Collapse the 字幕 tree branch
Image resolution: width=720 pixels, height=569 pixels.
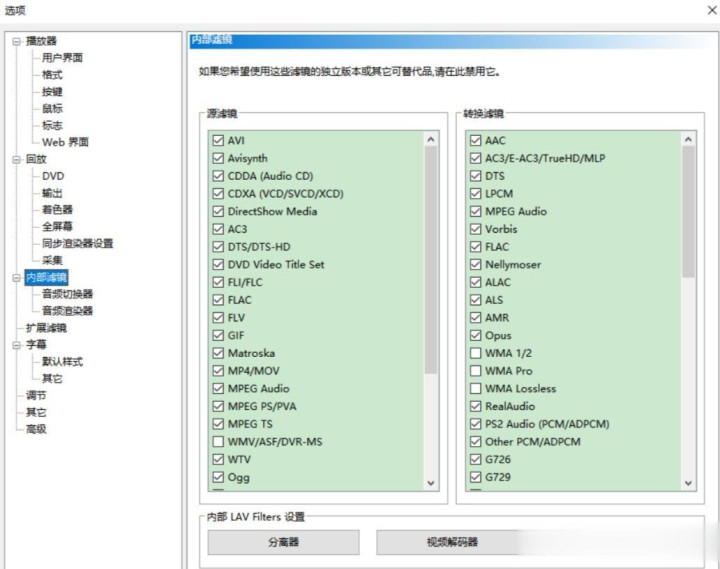tap(16, 345)
